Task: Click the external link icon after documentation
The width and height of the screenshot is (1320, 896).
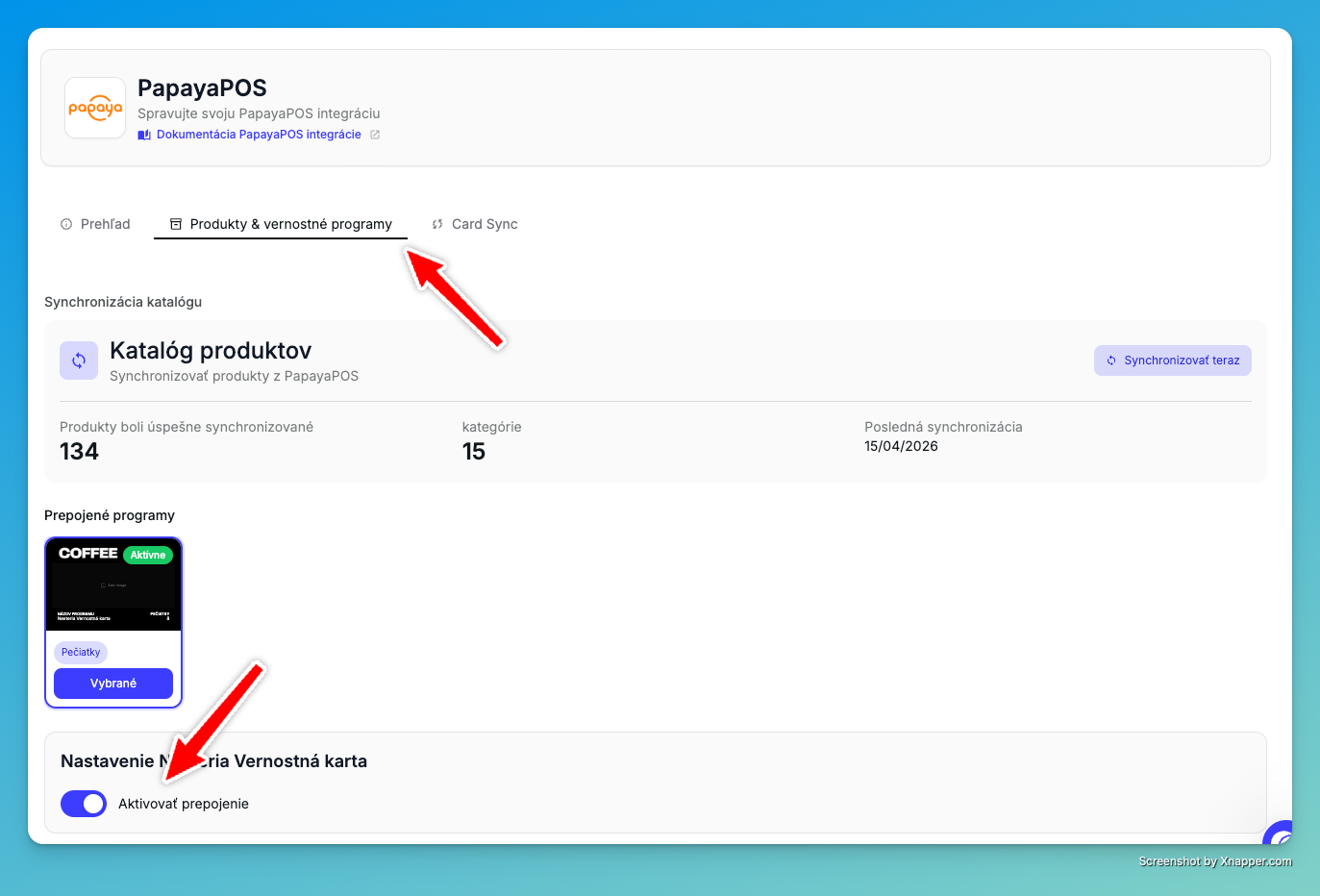Action: point(375,135)
